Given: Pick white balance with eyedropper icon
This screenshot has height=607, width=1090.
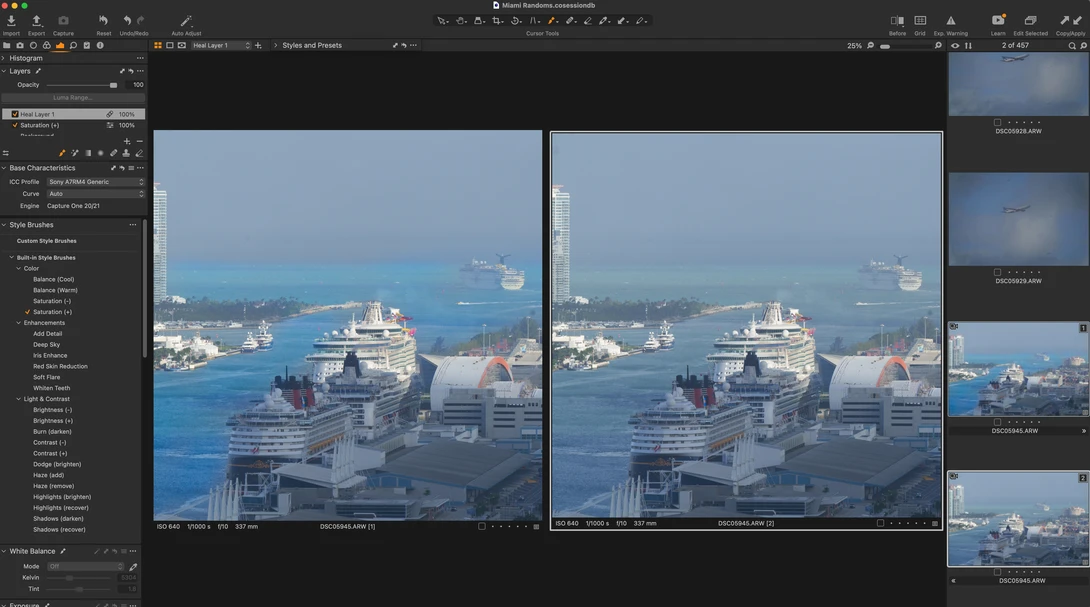Looking at the screenshot, I should click(133, 567).
